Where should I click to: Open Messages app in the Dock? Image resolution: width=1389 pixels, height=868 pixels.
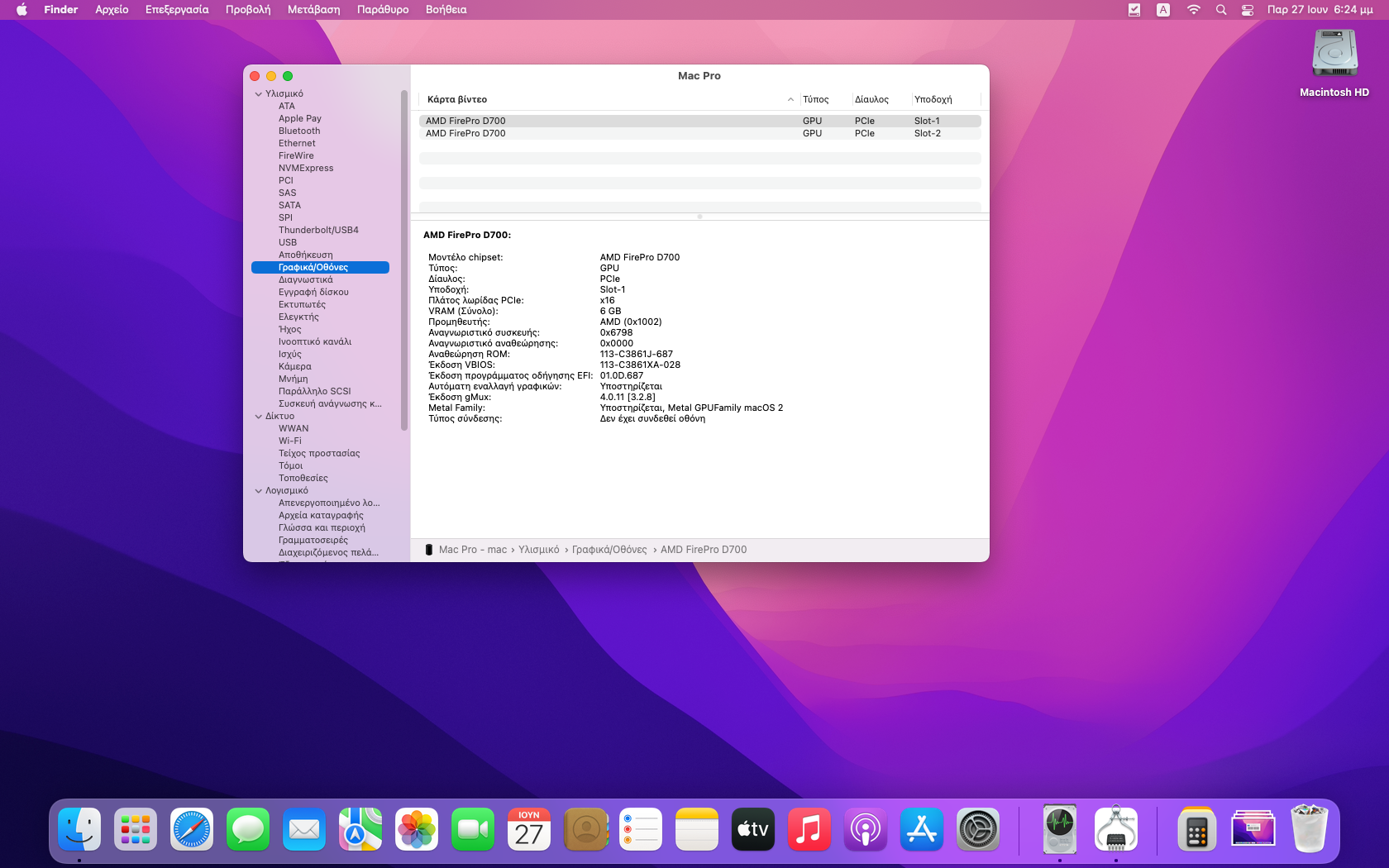[248, 829]
